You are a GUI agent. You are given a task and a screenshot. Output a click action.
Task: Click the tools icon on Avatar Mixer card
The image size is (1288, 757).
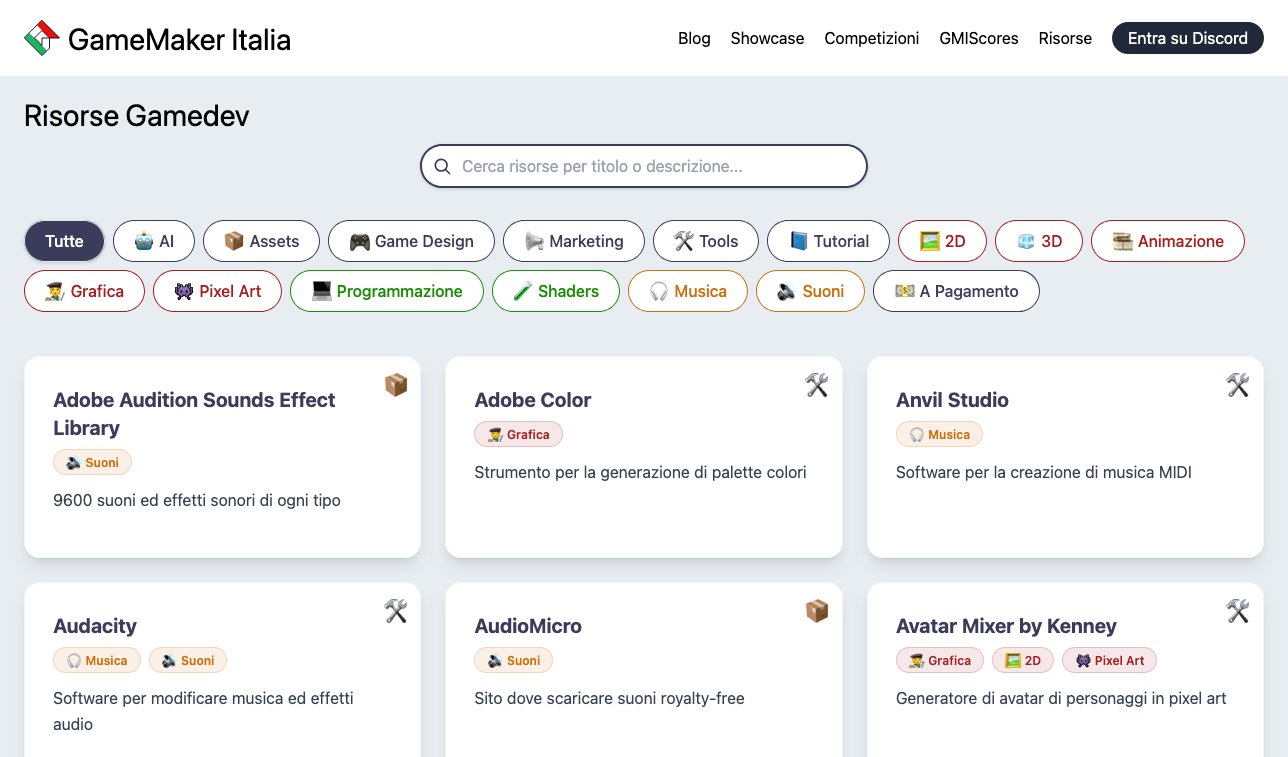click(1238, 611)
